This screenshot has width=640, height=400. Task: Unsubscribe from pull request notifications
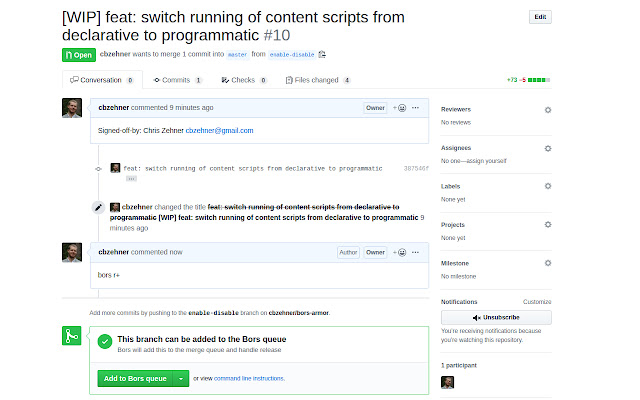(x=496, y=317)
